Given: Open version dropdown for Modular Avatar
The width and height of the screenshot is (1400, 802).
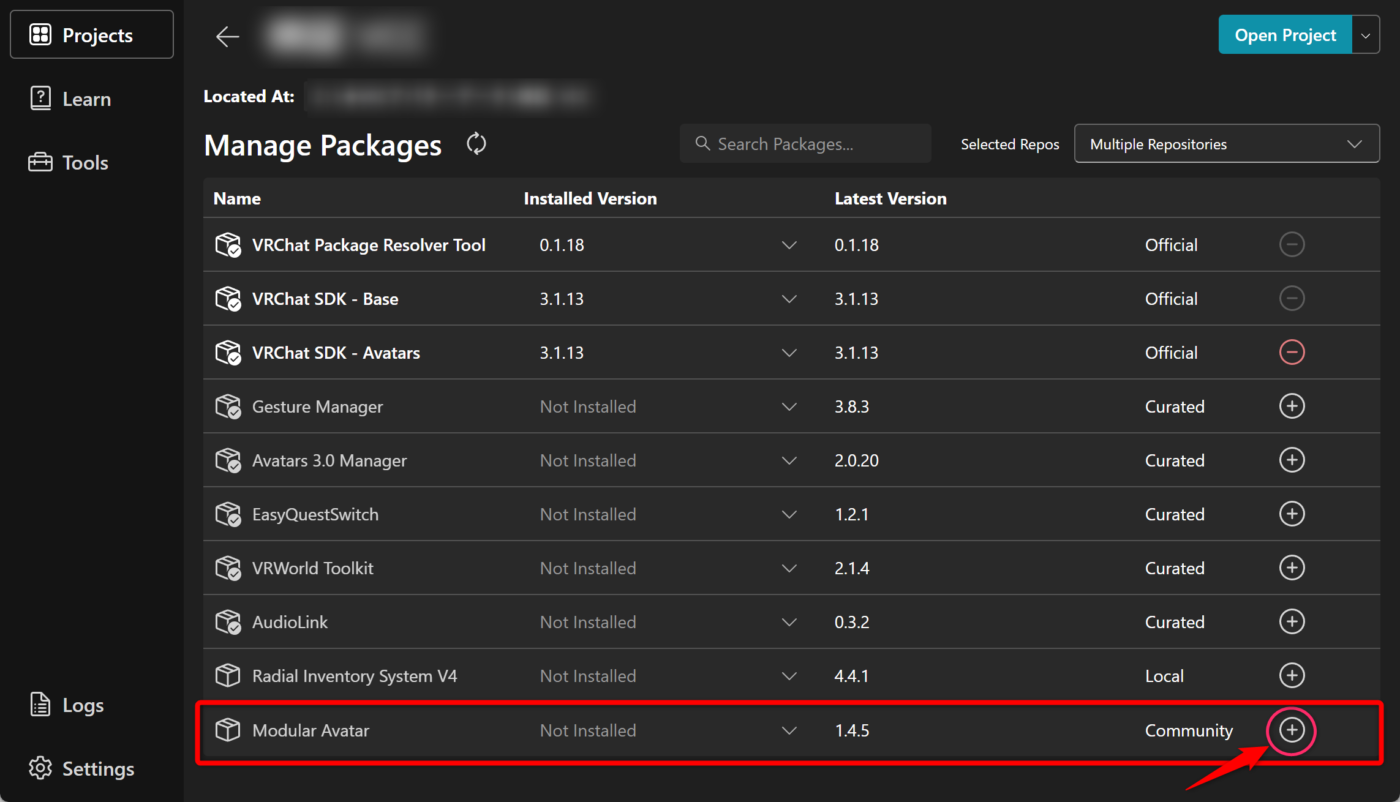Looking at the screenshot, I should pos(789,731).
